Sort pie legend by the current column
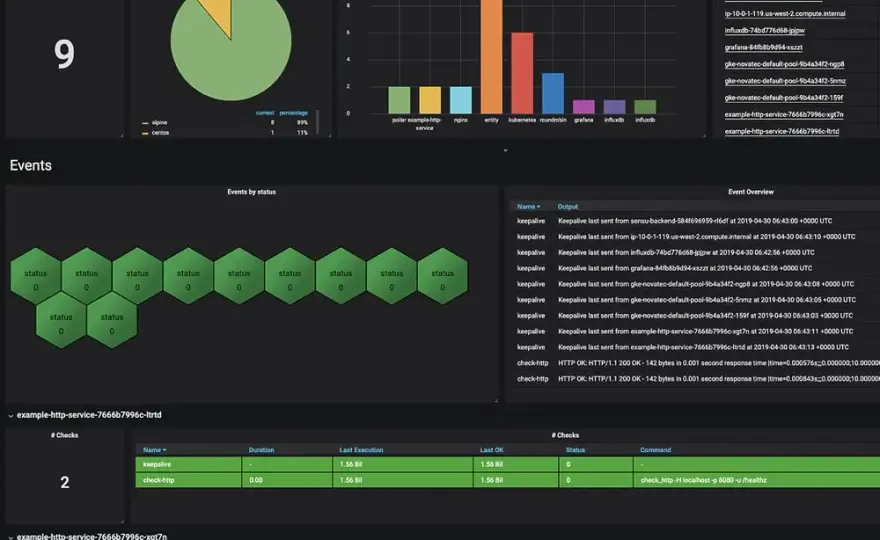This screenshot has width=880, height=540. coord(264,113)
